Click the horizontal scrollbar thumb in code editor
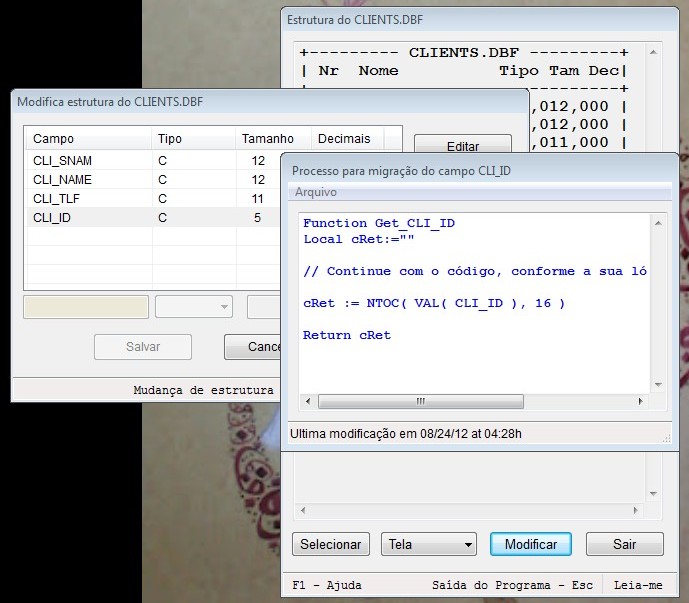689x603 pixels. (x=420, y=402)
